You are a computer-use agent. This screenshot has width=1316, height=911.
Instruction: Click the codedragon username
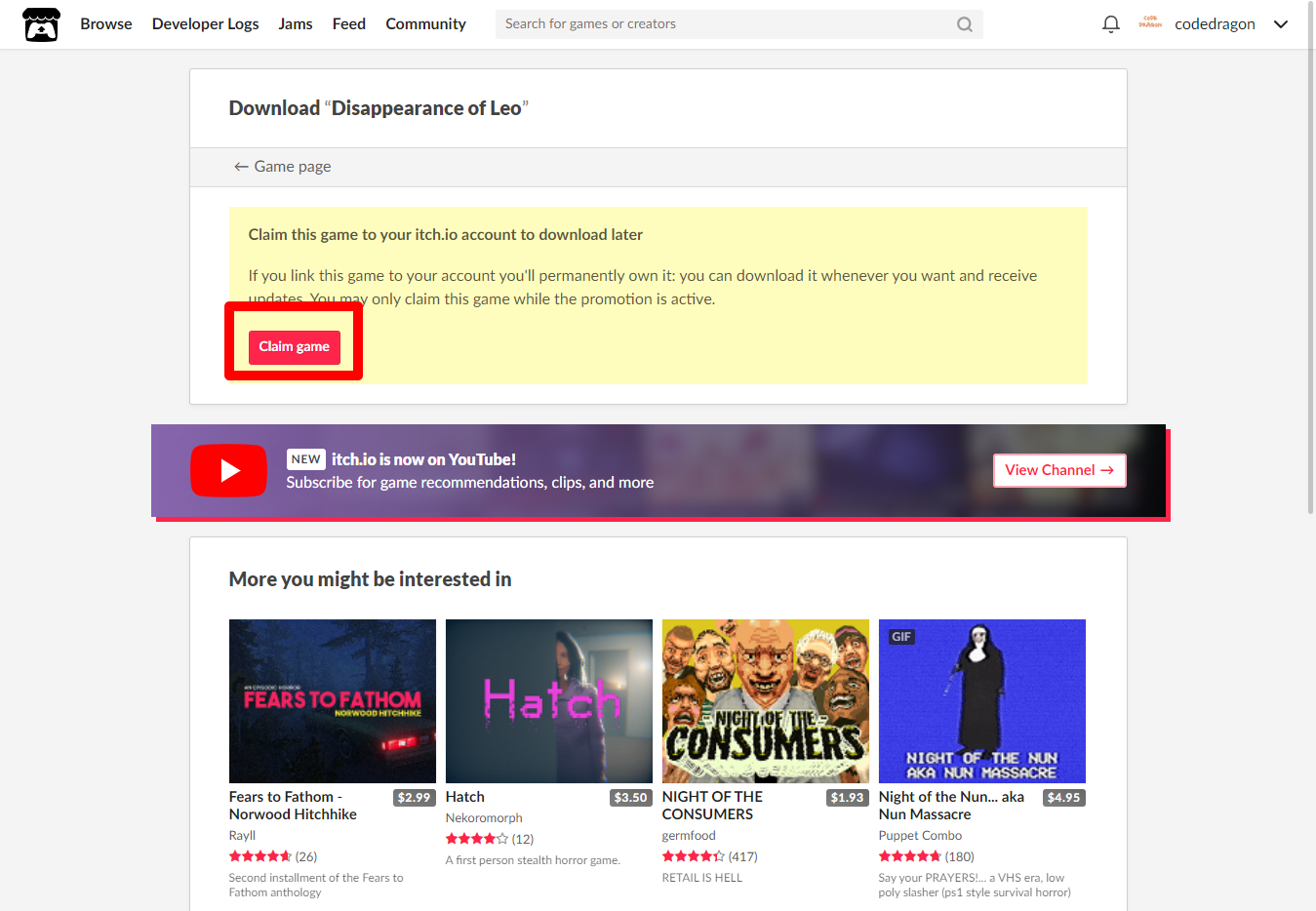(1215, 24)
